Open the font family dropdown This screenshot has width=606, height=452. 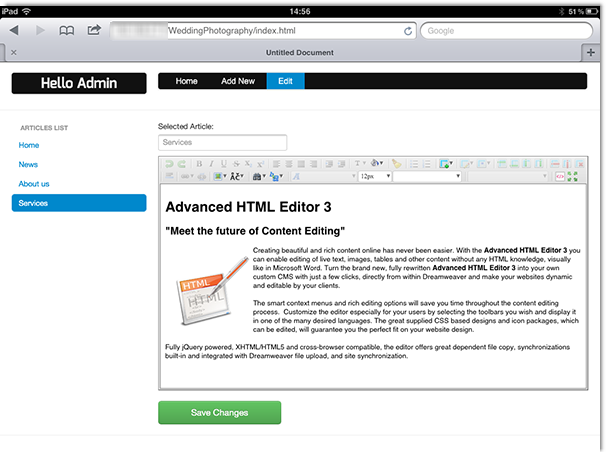324,176
